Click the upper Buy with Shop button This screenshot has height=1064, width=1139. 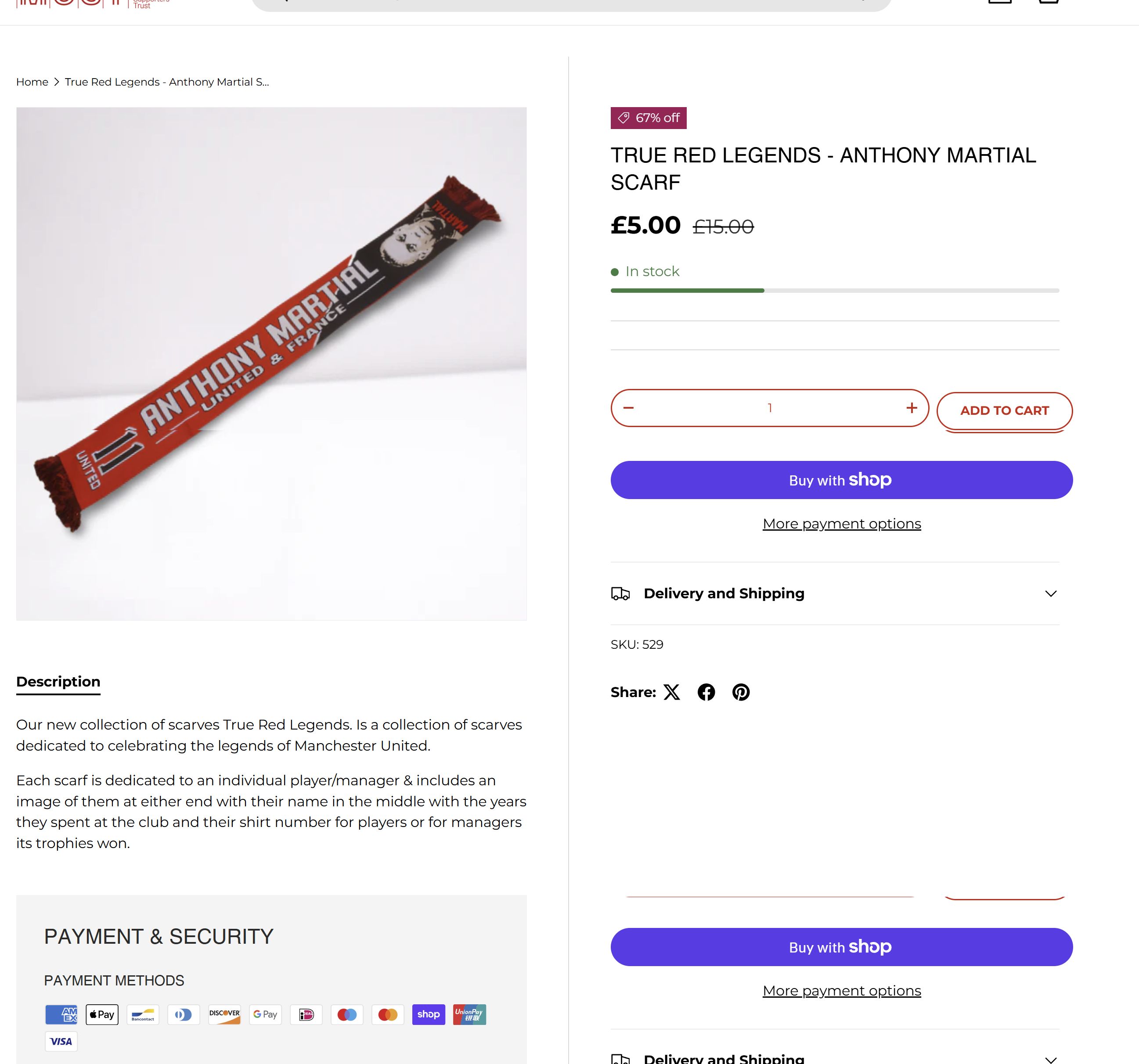pyautogui.click(x=841, y=480)
